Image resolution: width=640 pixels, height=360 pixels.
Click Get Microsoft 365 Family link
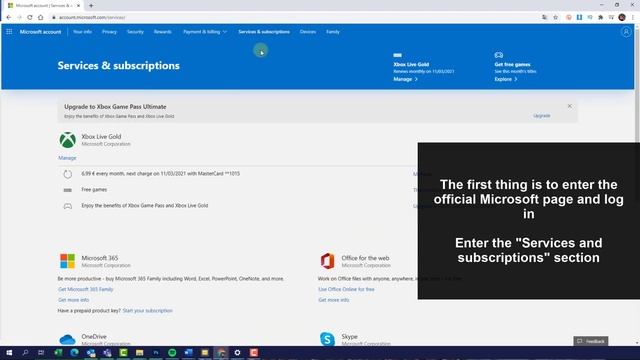tap(86, 289)
